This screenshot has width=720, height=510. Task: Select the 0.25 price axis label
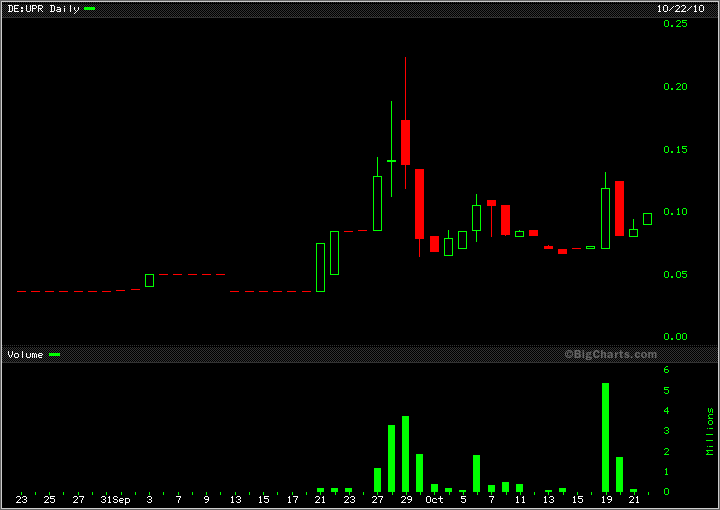676,24
